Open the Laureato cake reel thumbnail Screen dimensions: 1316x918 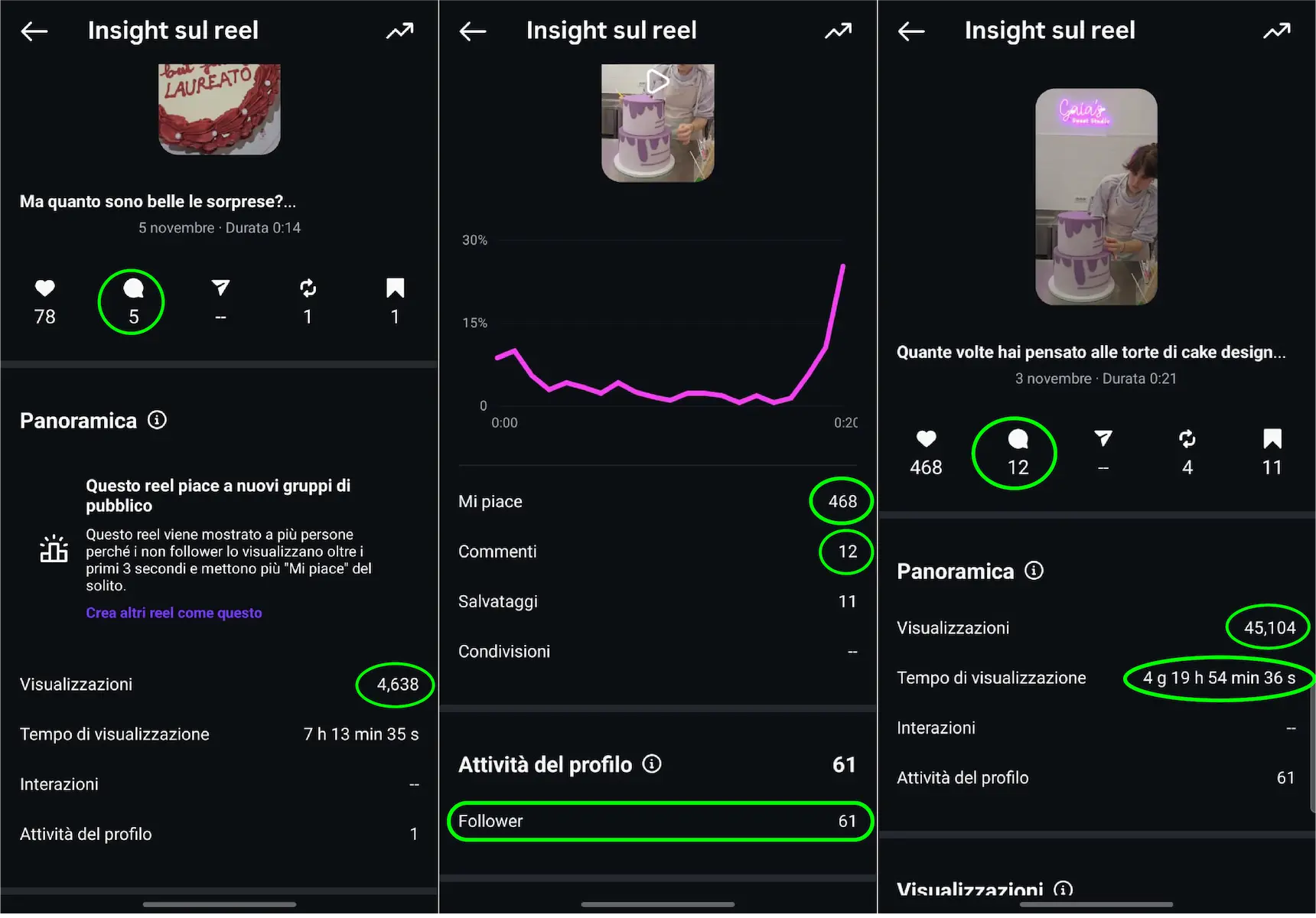coord(220,109)
